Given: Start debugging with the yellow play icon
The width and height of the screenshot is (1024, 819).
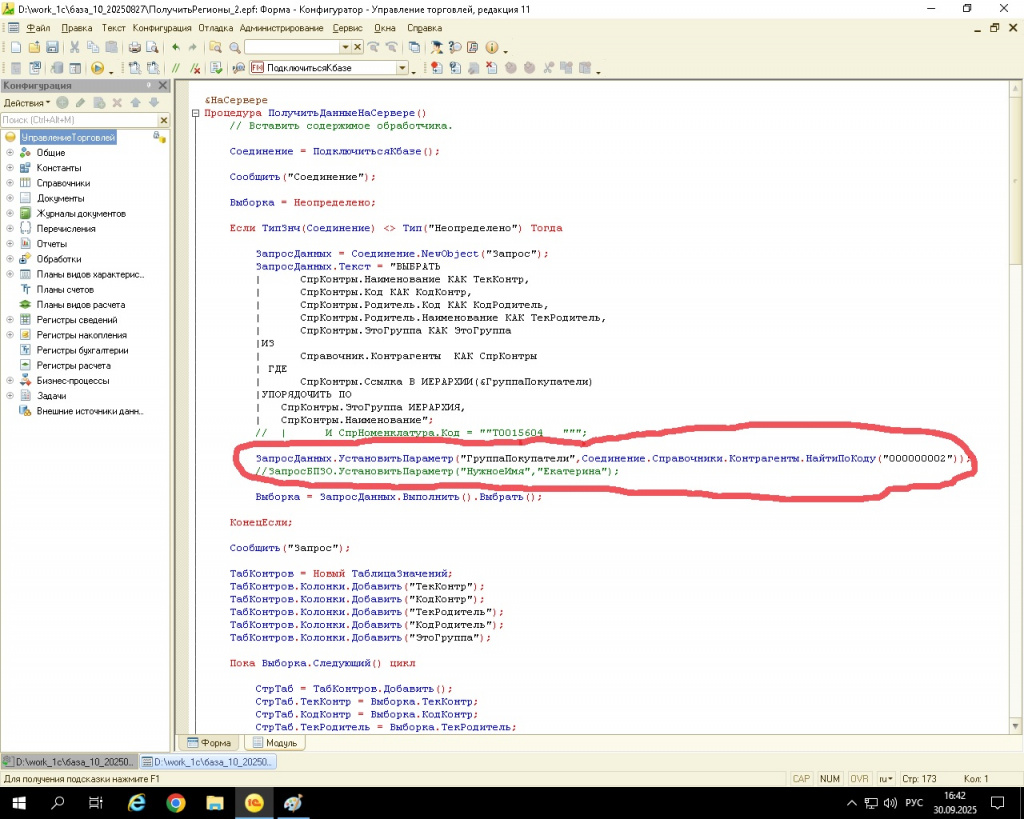Looking at the screenshot, I should (x=97, y=68).
